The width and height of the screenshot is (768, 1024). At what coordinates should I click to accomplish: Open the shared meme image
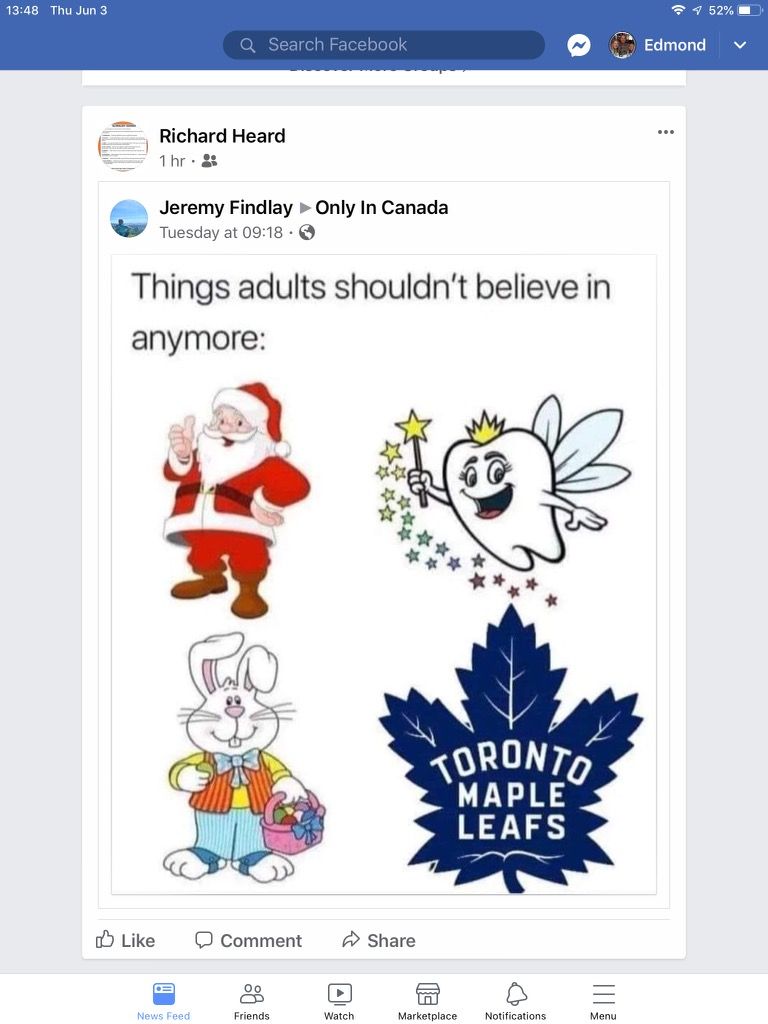click(x=384, y=574)
